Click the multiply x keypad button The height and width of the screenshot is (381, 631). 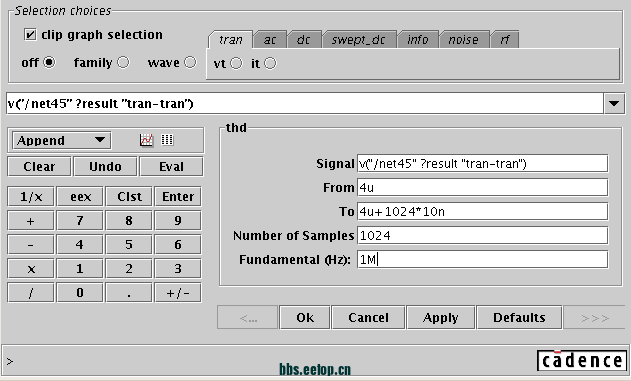click(31, 269)
